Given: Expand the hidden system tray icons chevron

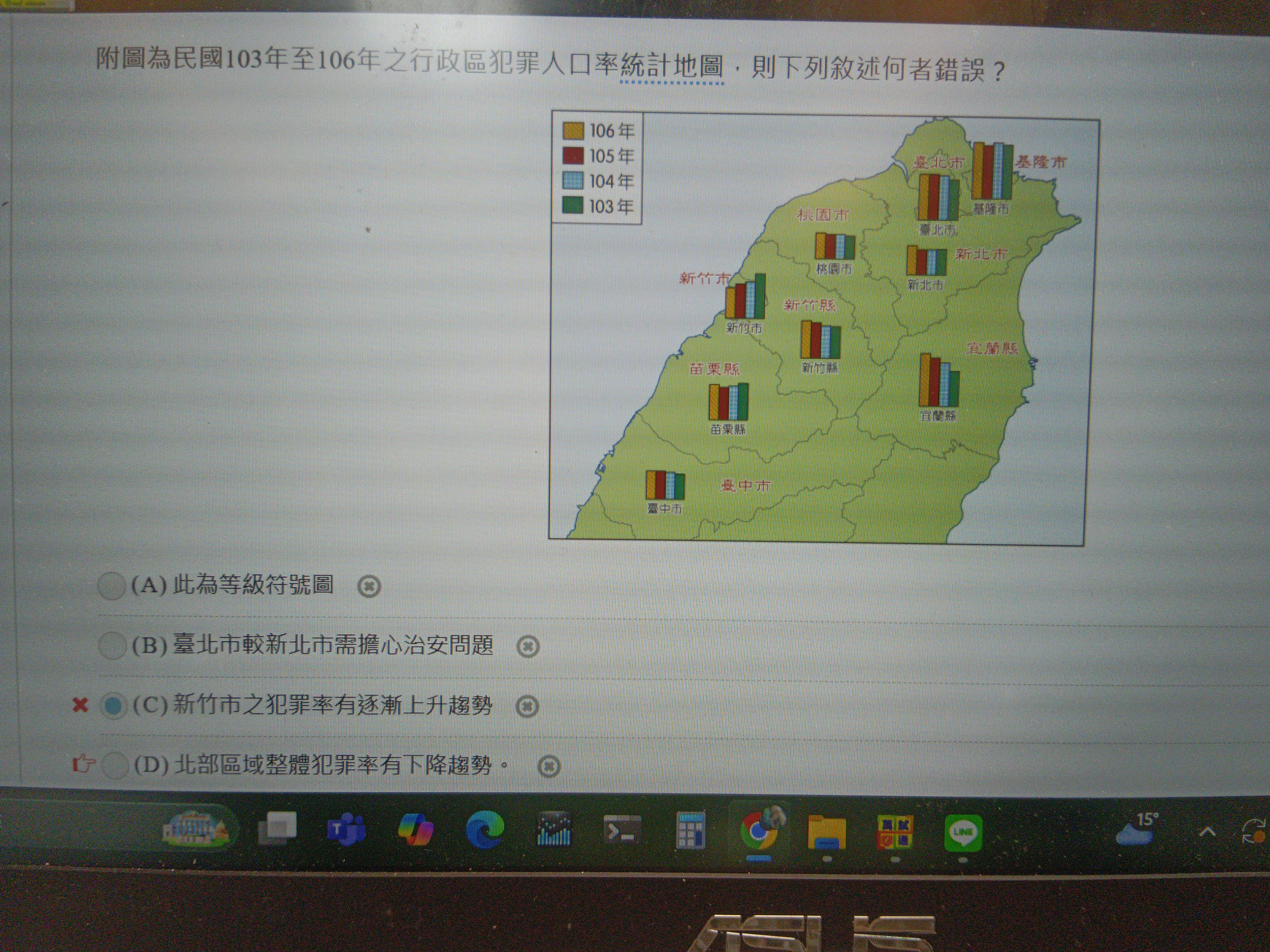Looking at the screenshot, I should [x=1206, y=831].
